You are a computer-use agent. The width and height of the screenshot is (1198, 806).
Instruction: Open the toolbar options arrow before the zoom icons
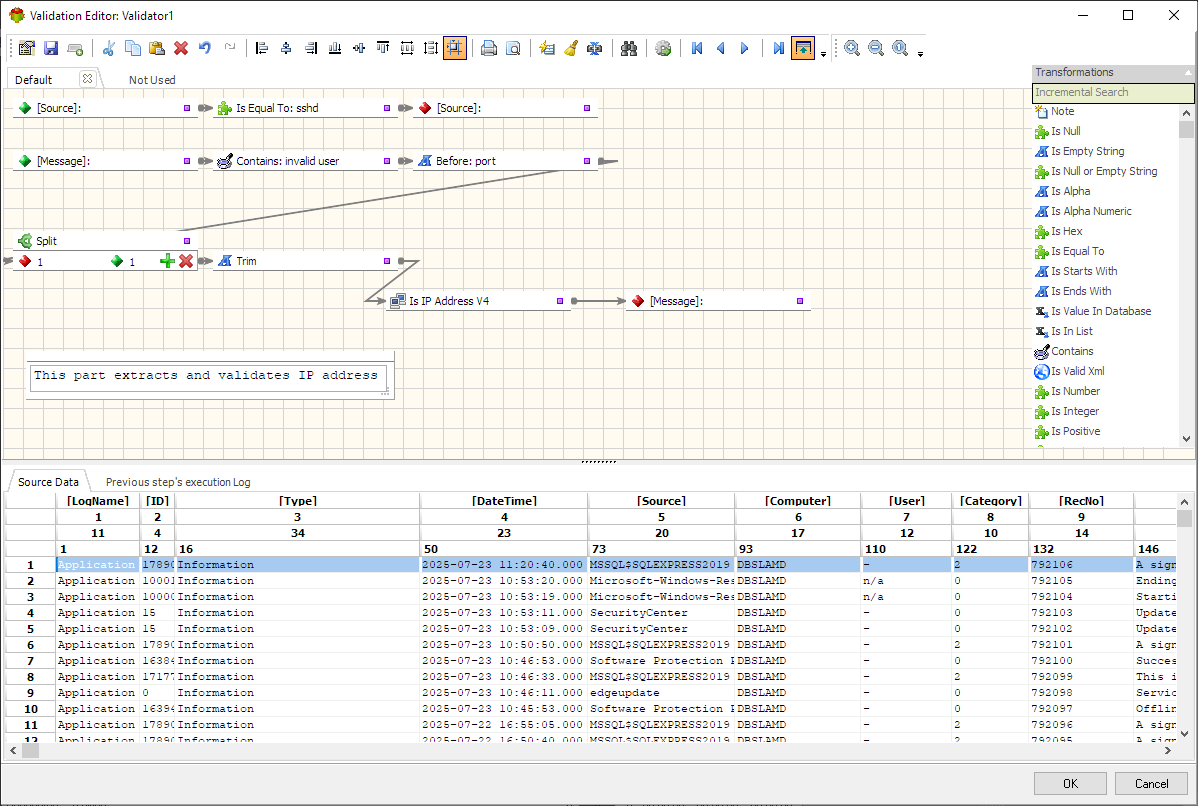tap(823, 54)
